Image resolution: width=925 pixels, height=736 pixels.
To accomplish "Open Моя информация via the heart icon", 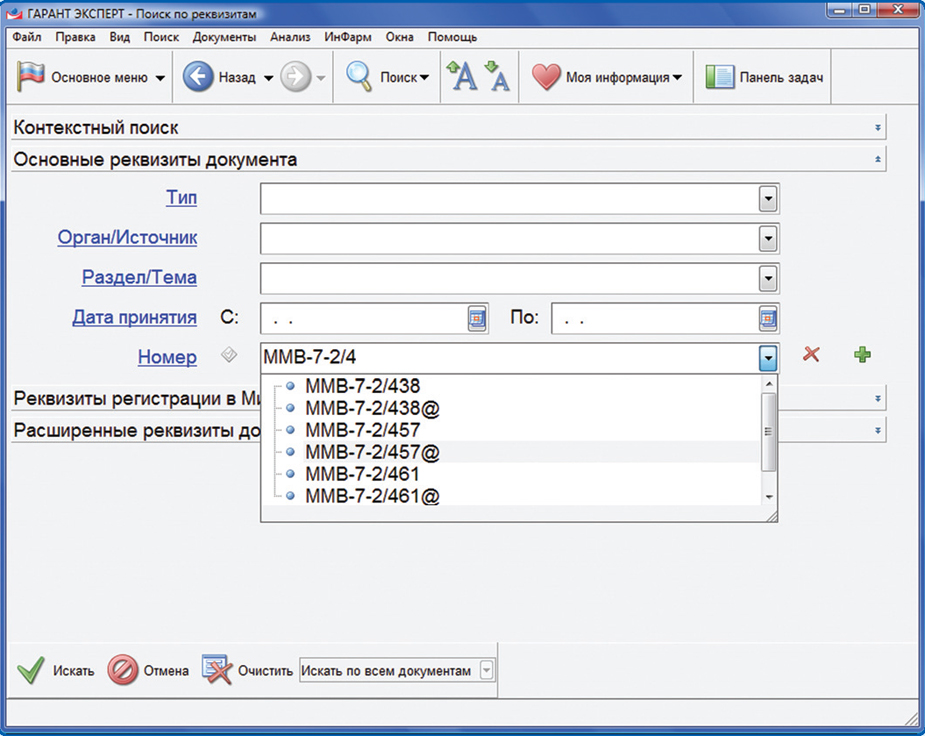I will point(546,78).
